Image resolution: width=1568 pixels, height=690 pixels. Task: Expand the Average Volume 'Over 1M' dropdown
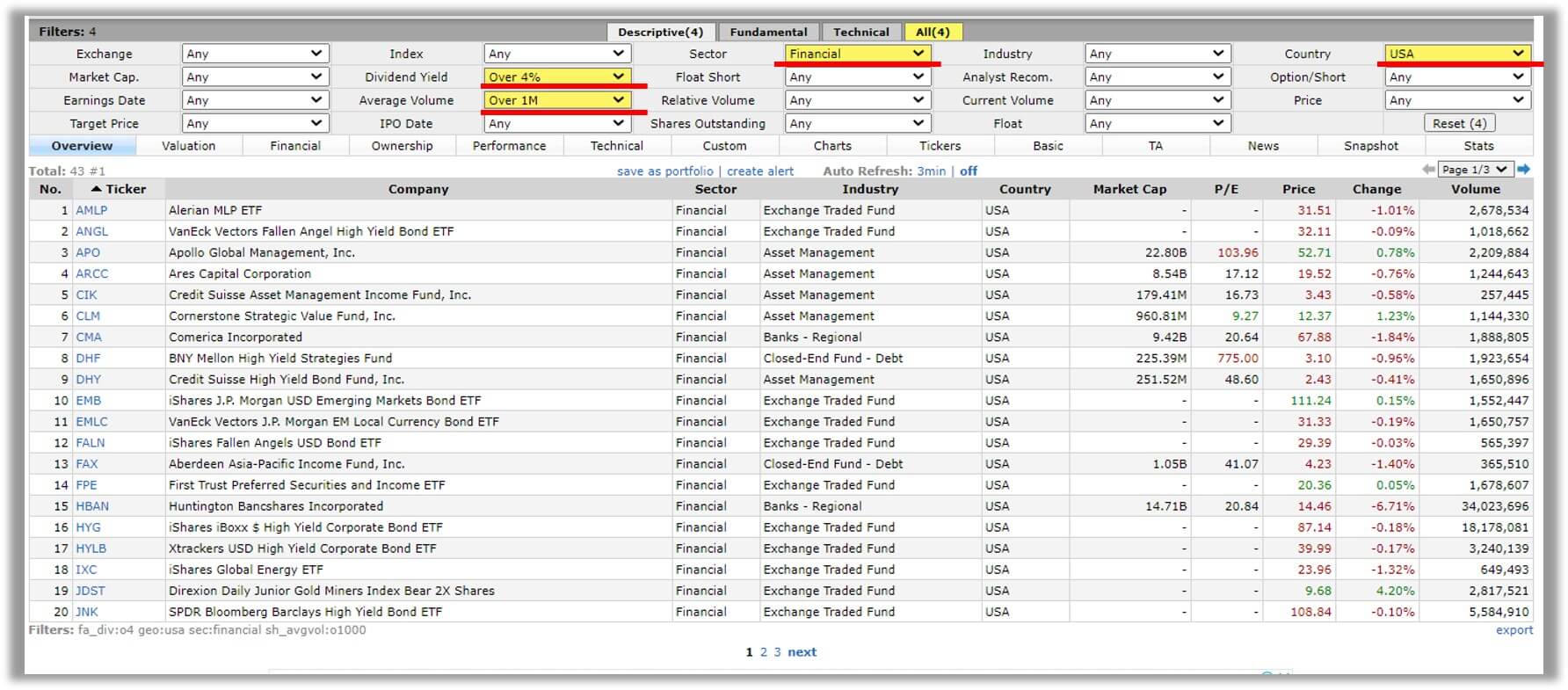pyautogui.click(x=556, y=100)
